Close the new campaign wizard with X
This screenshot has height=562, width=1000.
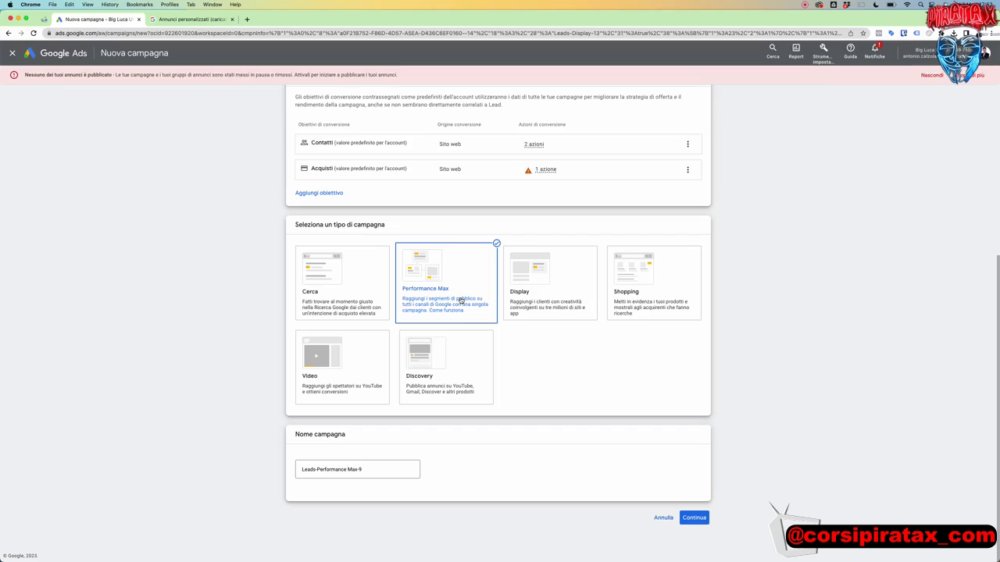tap(12, 54)
